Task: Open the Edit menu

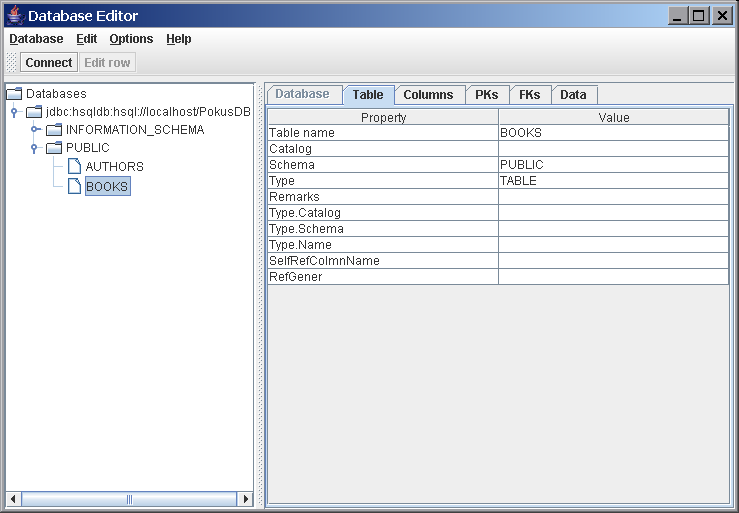Action: [87, 39]
